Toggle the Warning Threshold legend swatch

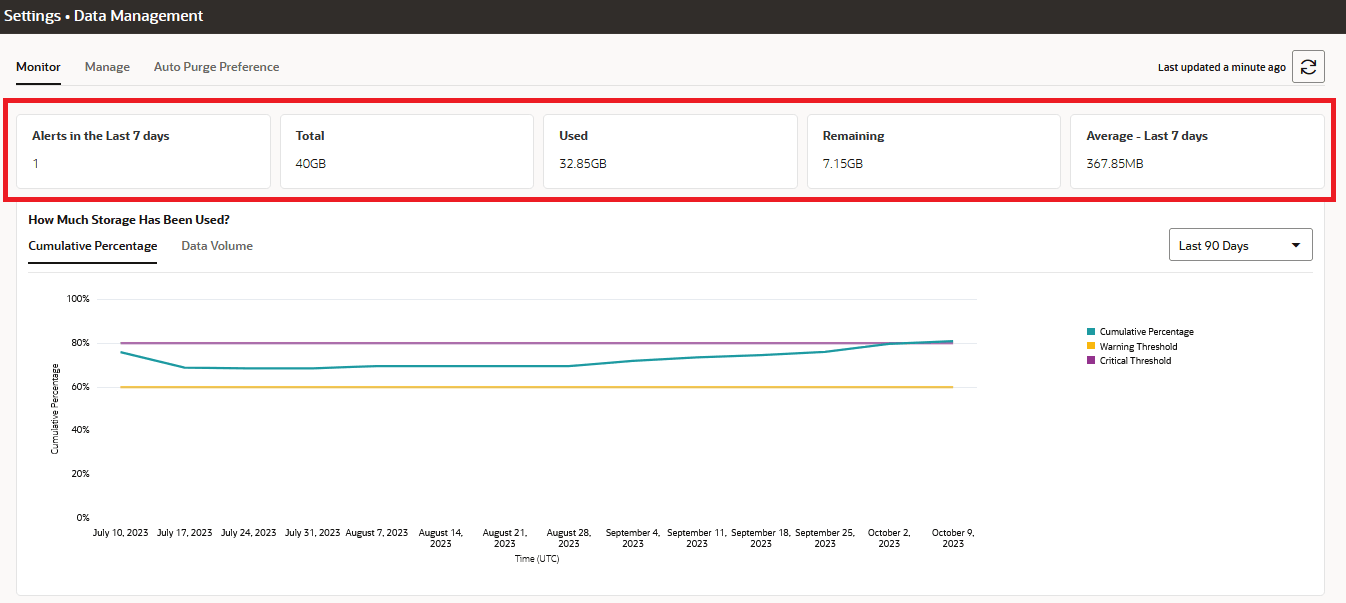click(1090, 347)
